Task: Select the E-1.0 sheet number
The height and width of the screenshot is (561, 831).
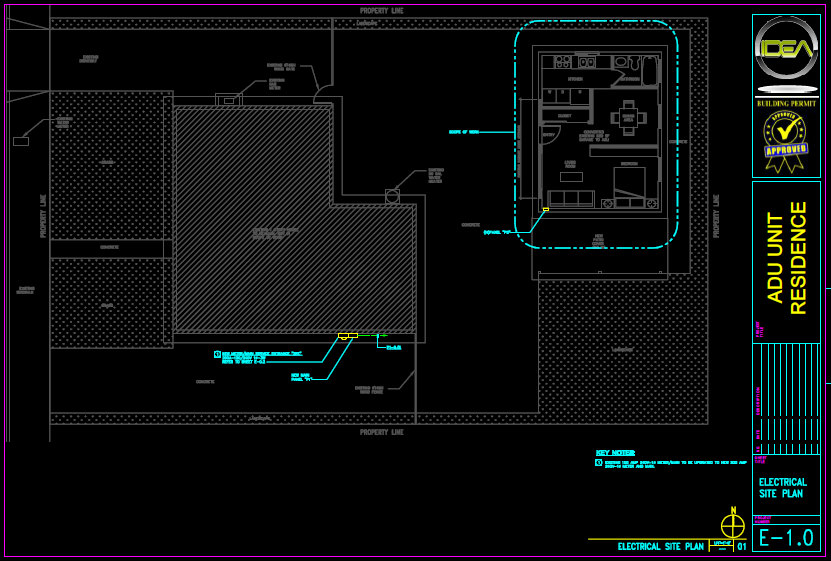Action: pos(786,538)
